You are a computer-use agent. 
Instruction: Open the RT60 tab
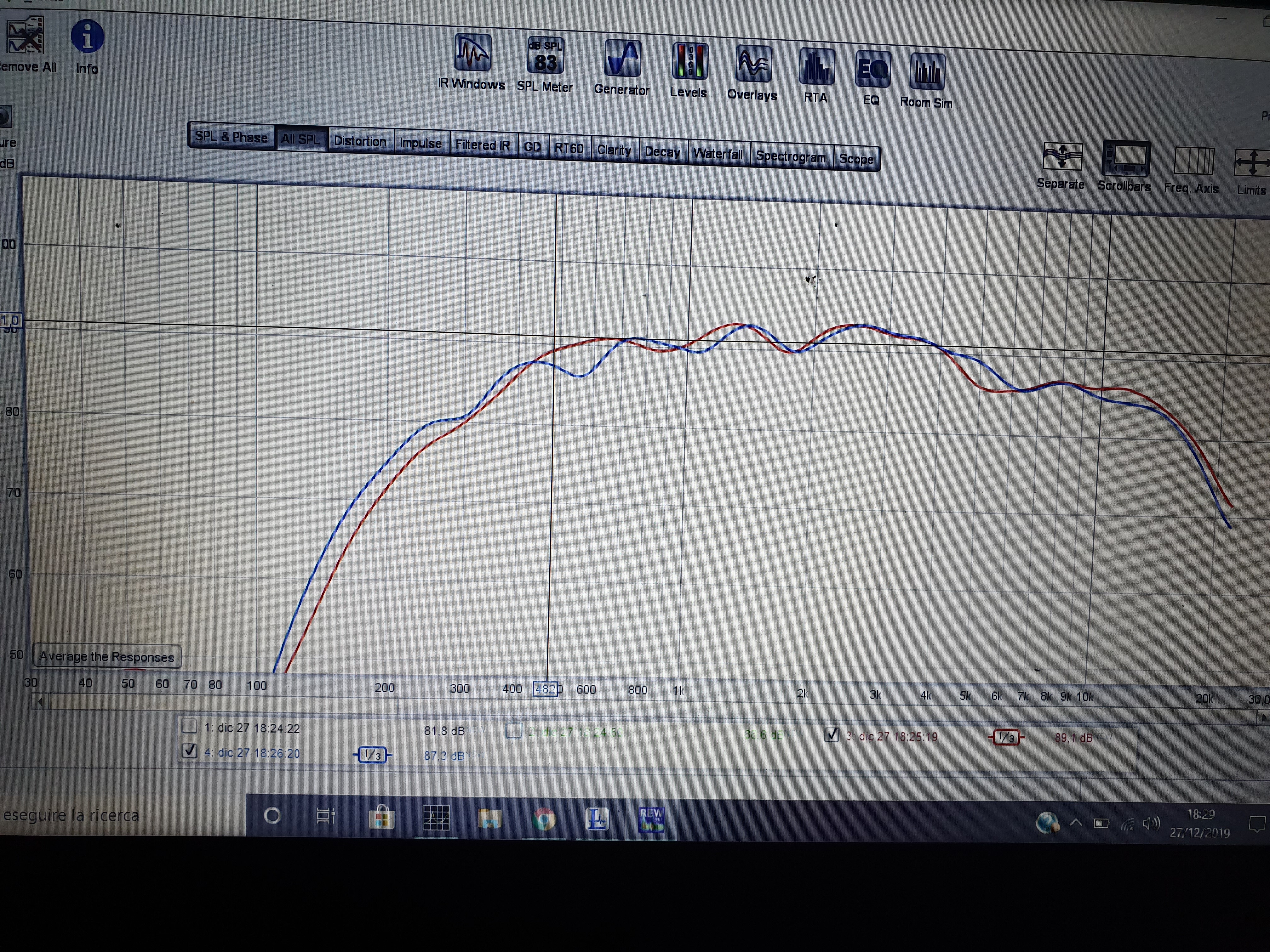pyautogui.click(x=569, y=148)
